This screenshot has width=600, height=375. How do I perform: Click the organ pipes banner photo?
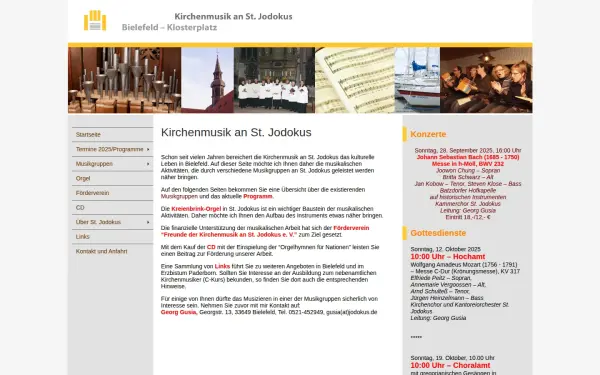point(124,80)
